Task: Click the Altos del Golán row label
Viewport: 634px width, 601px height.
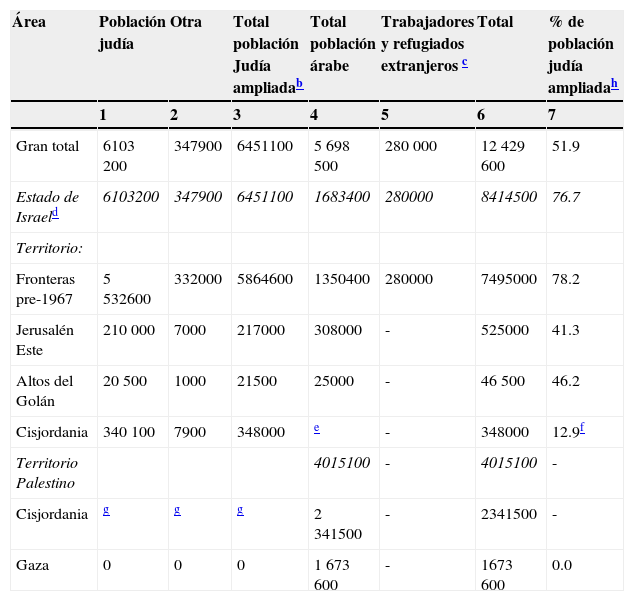Action: pos(45,390)
